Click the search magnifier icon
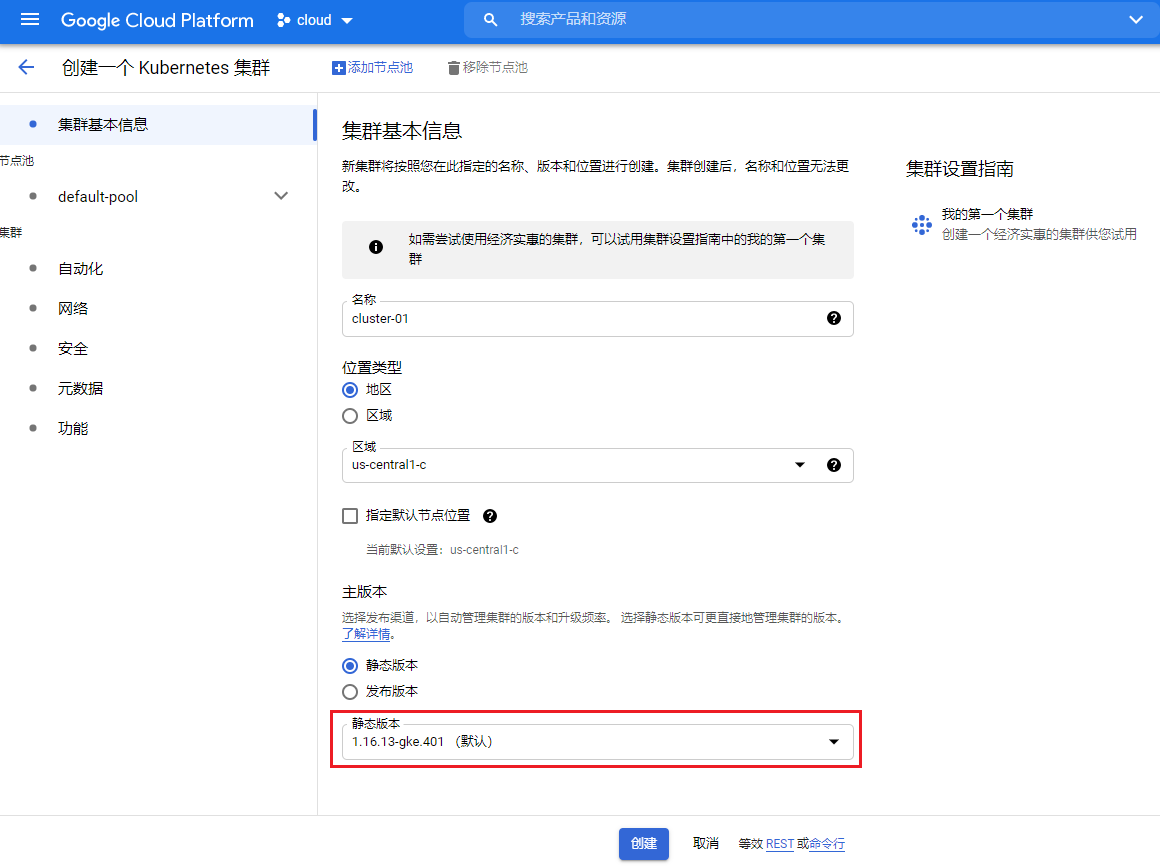The image size is (1160, 866). pyautogui.click(x=490, y=19)
